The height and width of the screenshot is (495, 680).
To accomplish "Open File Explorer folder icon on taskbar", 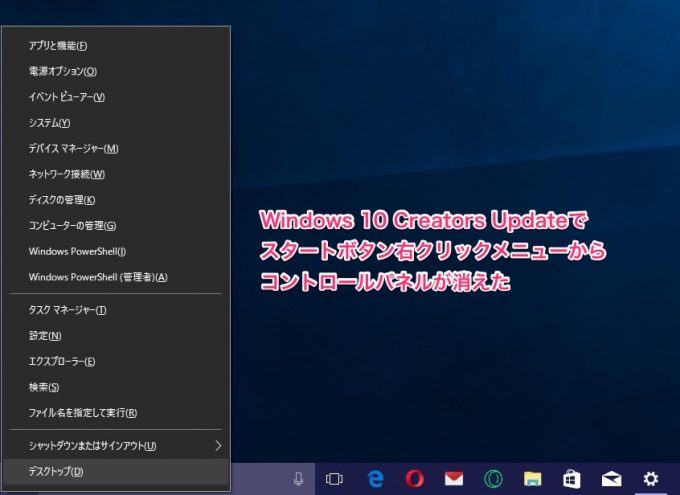I will click(x=533, y=479).
